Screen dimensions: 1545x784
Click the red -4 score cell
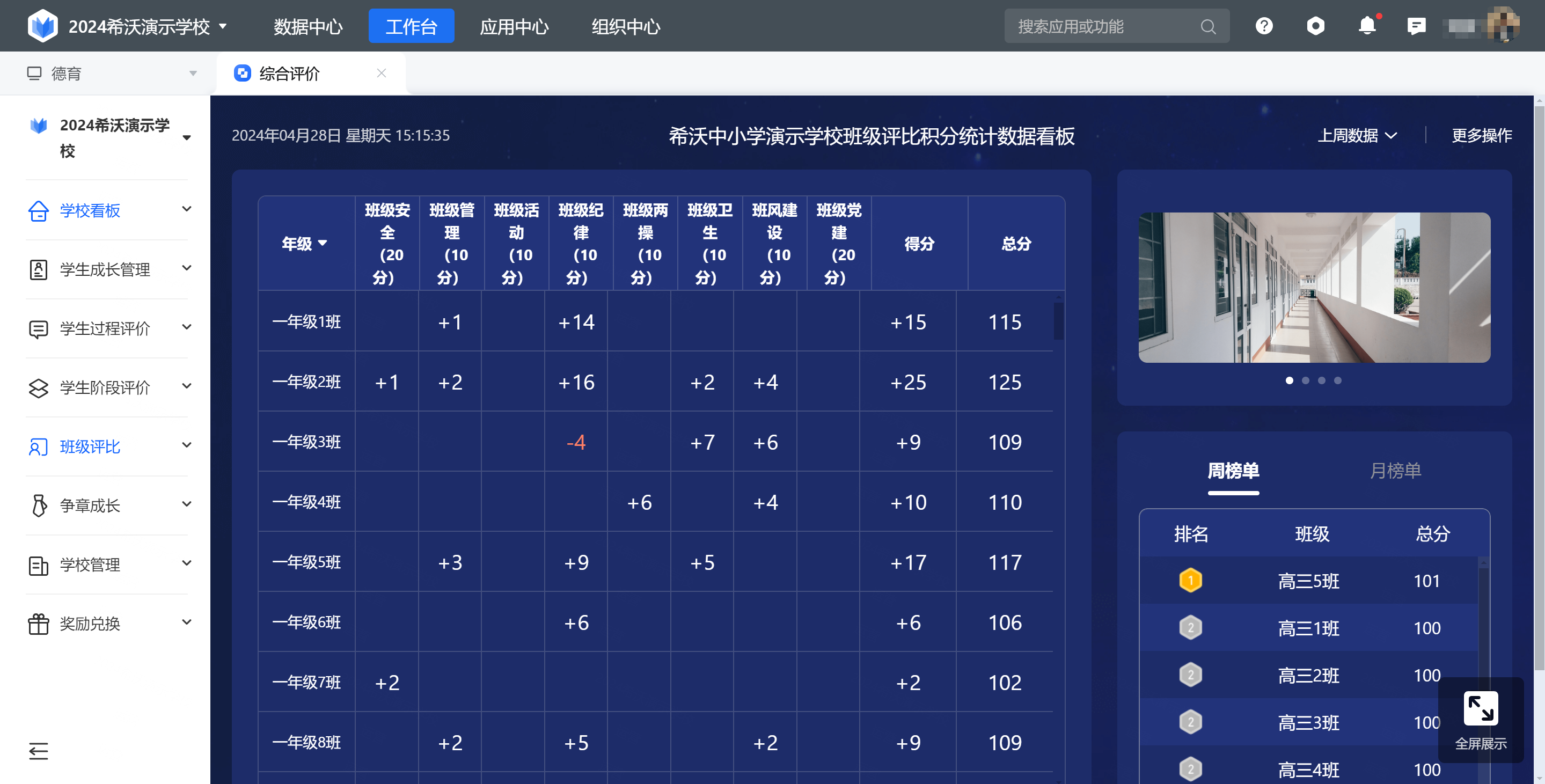pyautogui.click(x=576, y=442)
